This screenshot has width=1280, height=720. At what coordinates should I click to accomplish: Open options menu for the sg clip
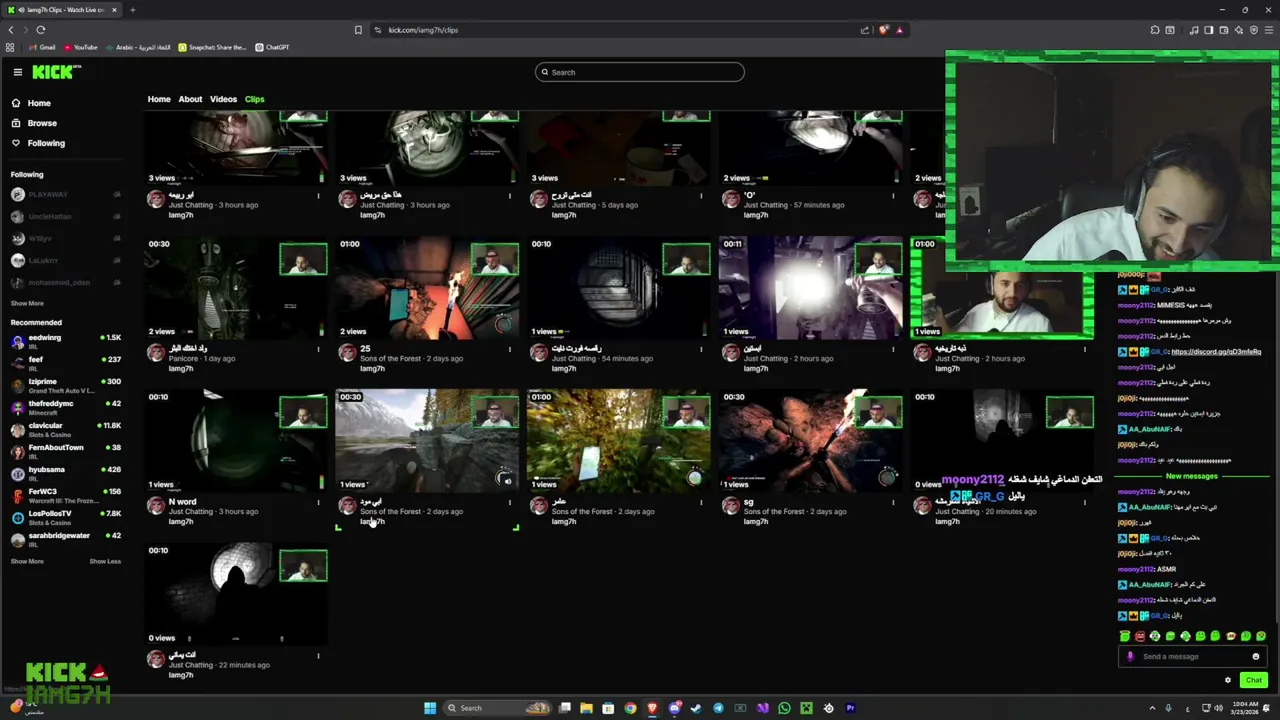(x=893, y=502)
